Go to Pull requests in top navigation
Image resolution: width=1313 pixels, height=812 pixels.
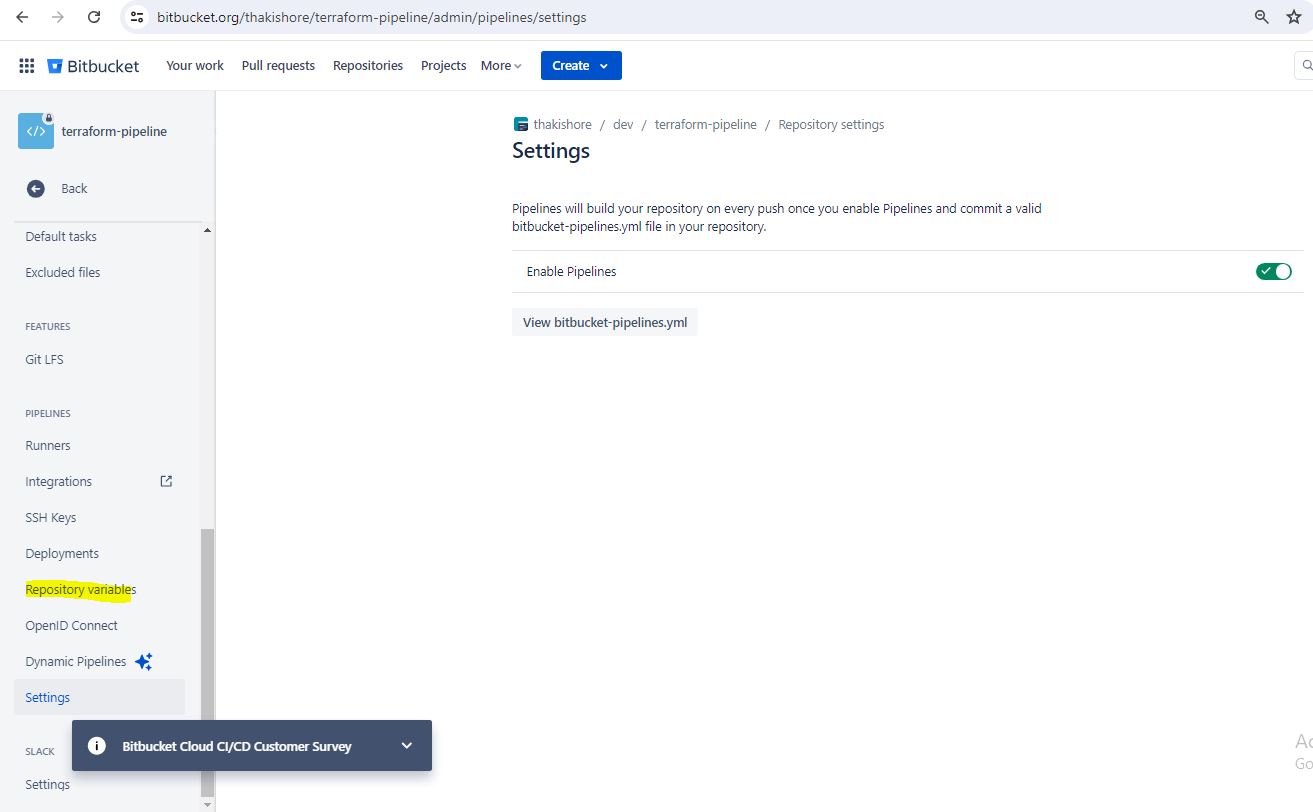tap(278, 66)
